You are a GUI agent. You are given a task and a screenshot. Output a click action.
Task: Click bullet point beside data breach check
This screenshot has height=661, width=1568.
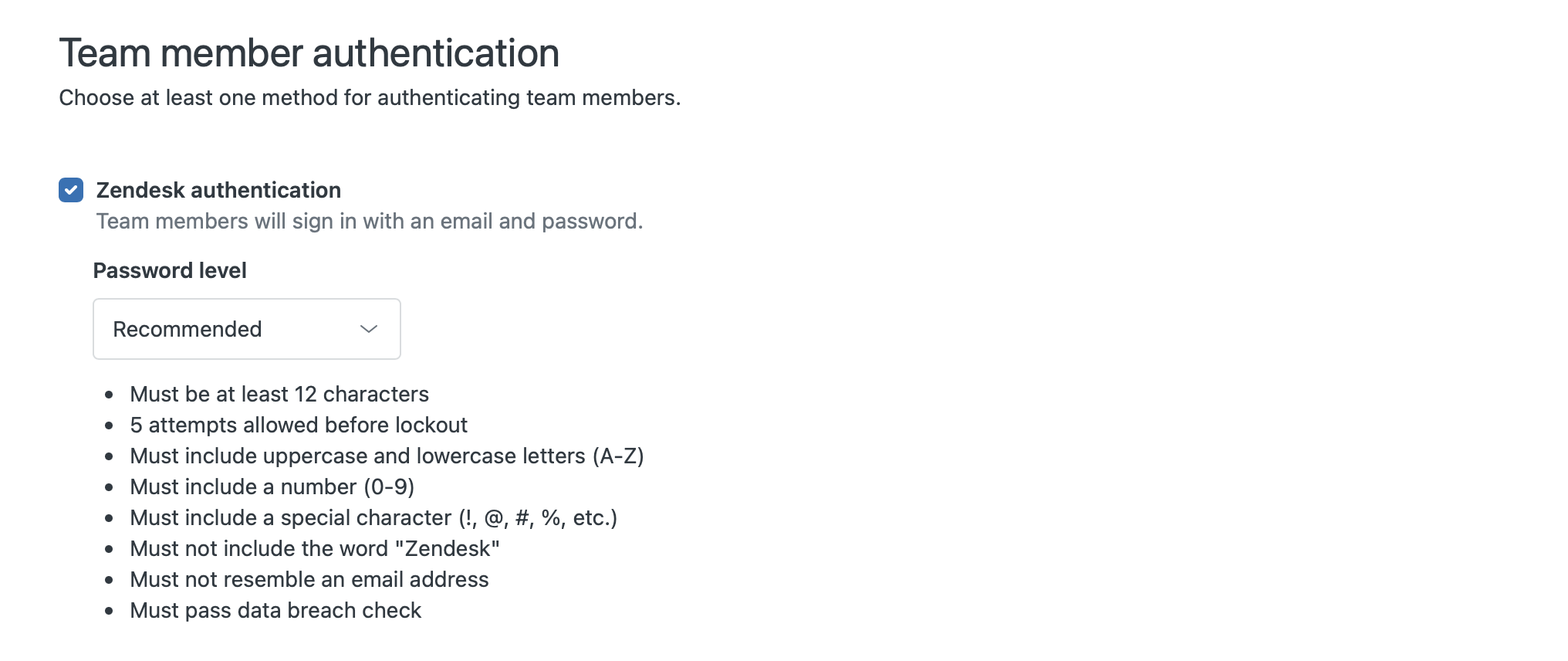(110, 611)
